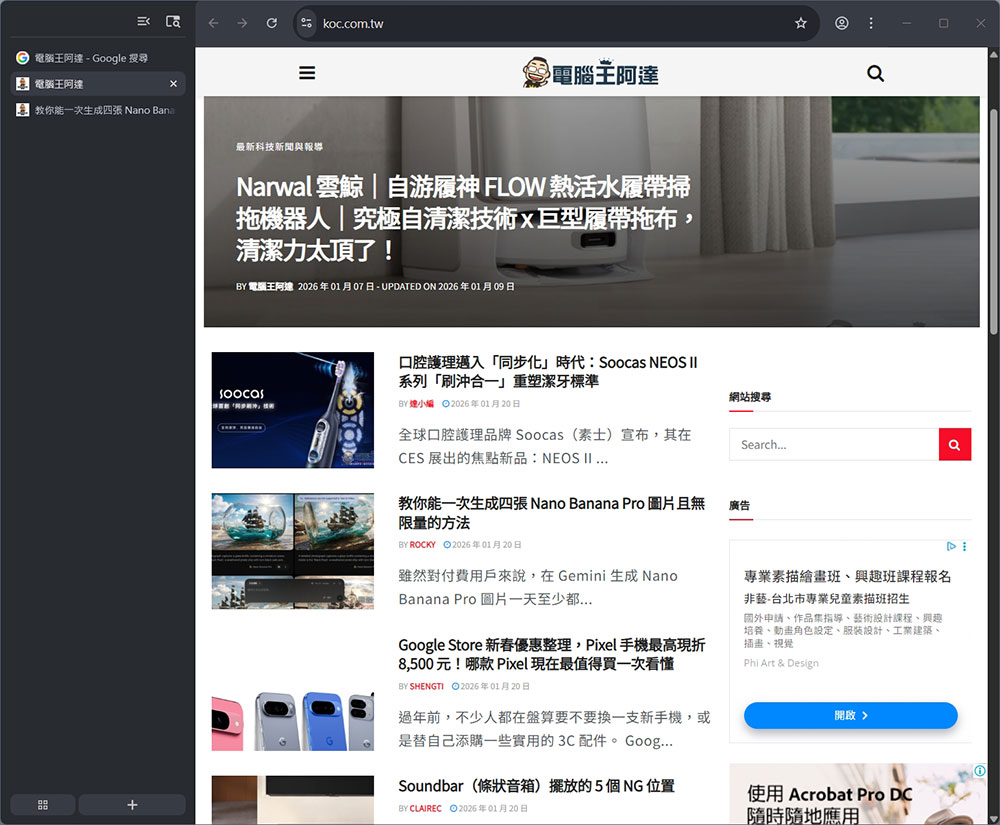Click Phi Art & Design advertiser text
Image resolution: width=1000 pixels, height=825 pixels.
[781, 663]
